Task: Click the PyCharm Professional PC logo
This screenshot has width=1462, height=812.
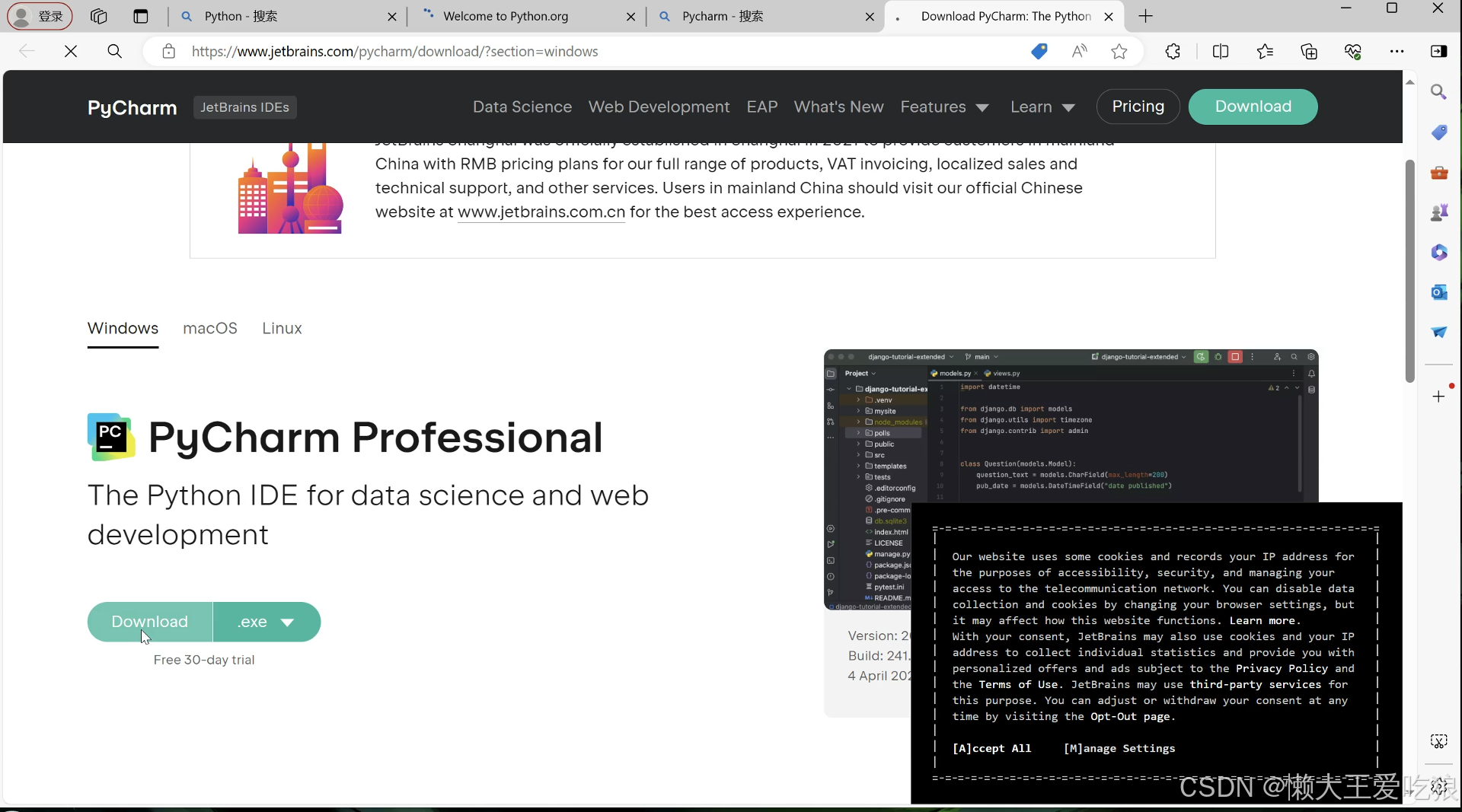Action: click(111, 437)
